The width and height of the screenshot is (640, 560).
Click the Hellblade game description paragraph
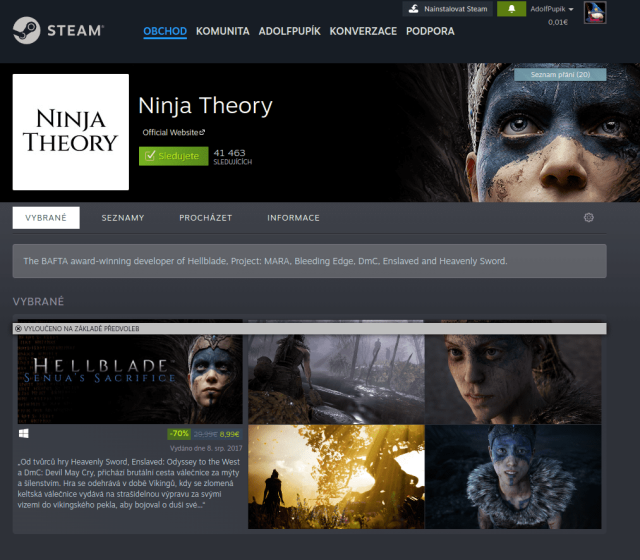pyautogui.click(x=129, y=483)
